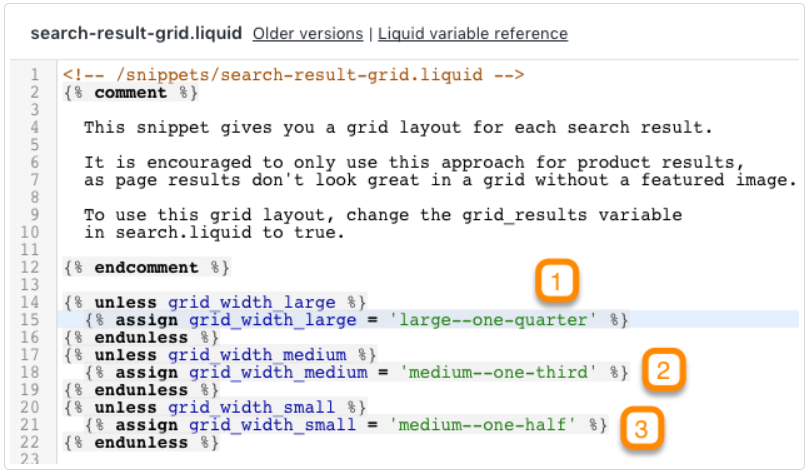811x476 pixels.
Task: Click line number 1 in the gutter
Action: (x=34, y=75)
